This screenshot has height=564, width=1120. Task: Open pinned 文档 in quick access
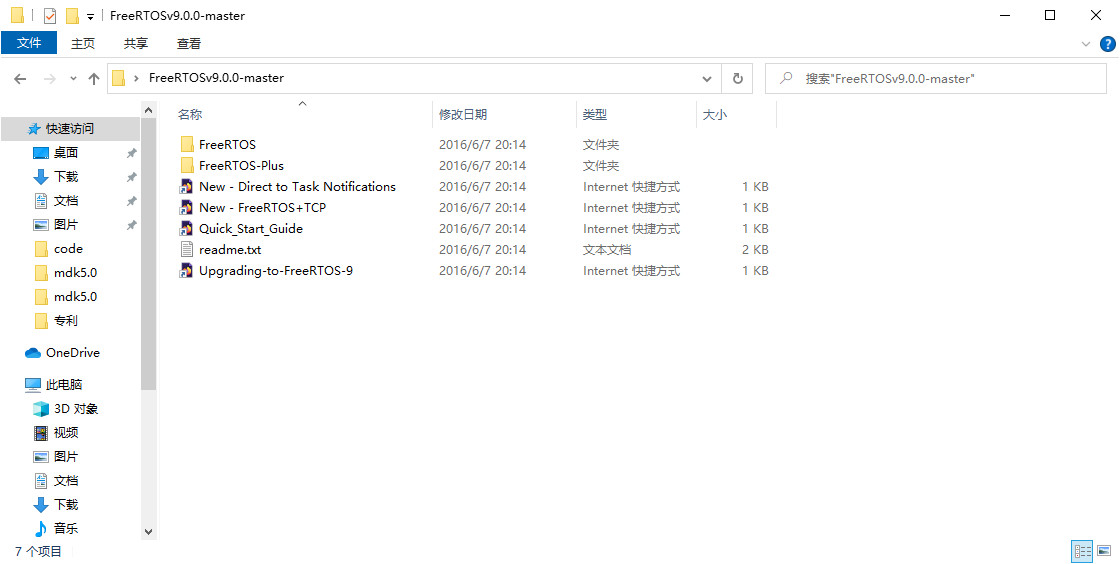click(66, 201)
